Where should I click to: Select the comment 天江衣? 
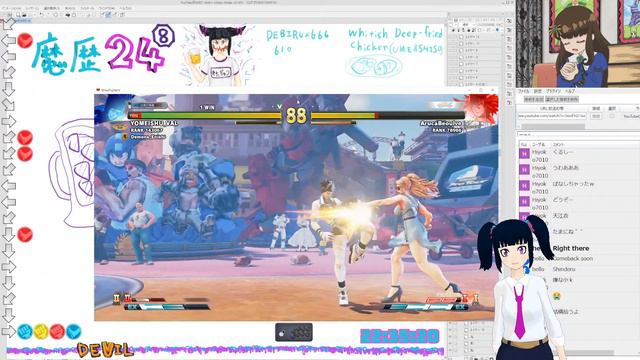pos(560,216)
